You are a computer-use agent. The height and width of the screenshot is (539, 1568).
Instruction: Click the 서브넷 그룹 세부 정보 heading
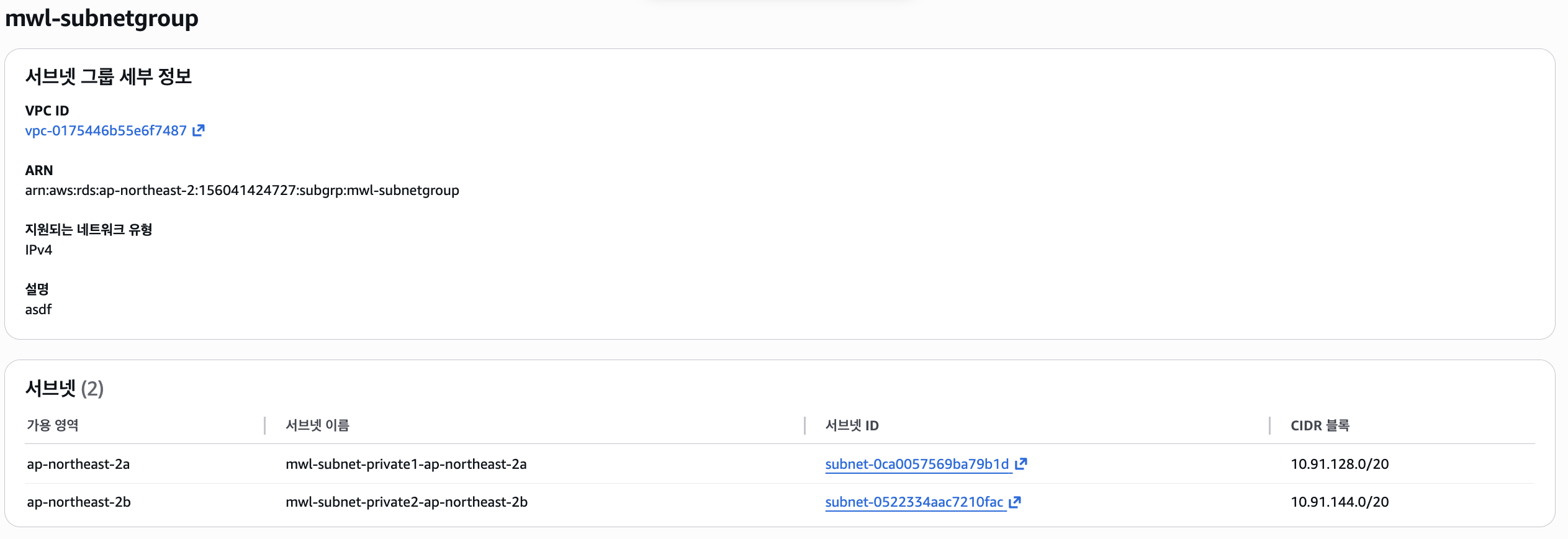pos(109,76)
